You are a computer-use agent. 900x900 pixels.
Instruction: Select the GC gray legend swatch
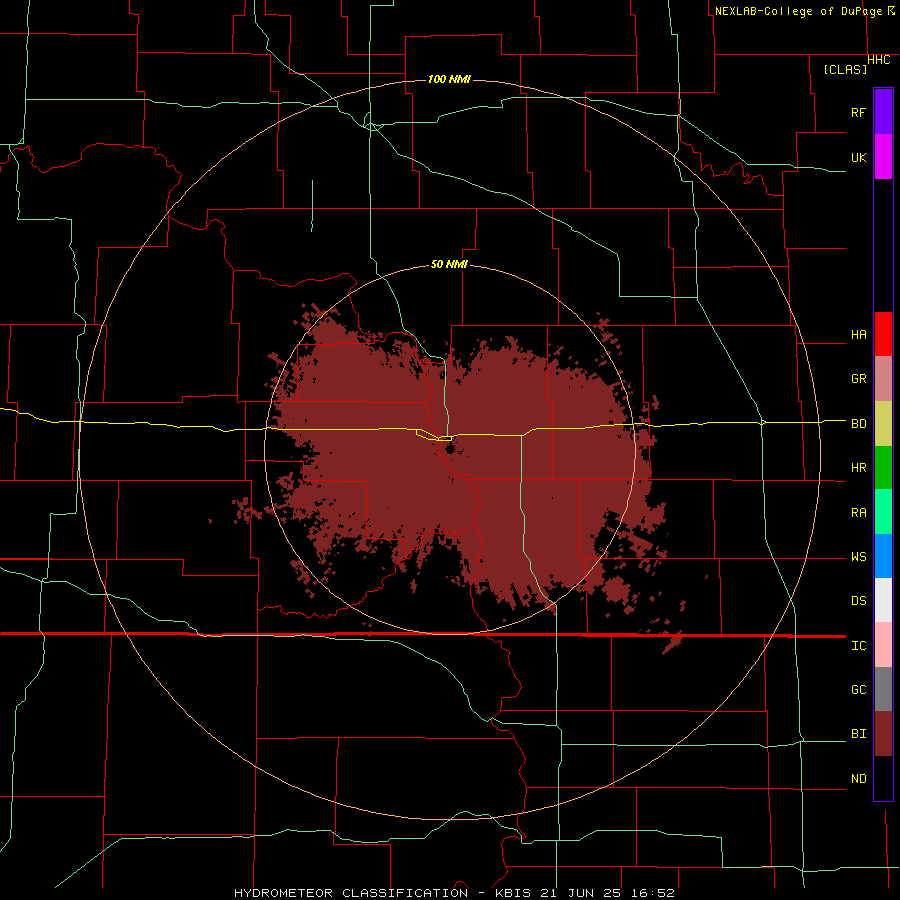tap(883, 689)
